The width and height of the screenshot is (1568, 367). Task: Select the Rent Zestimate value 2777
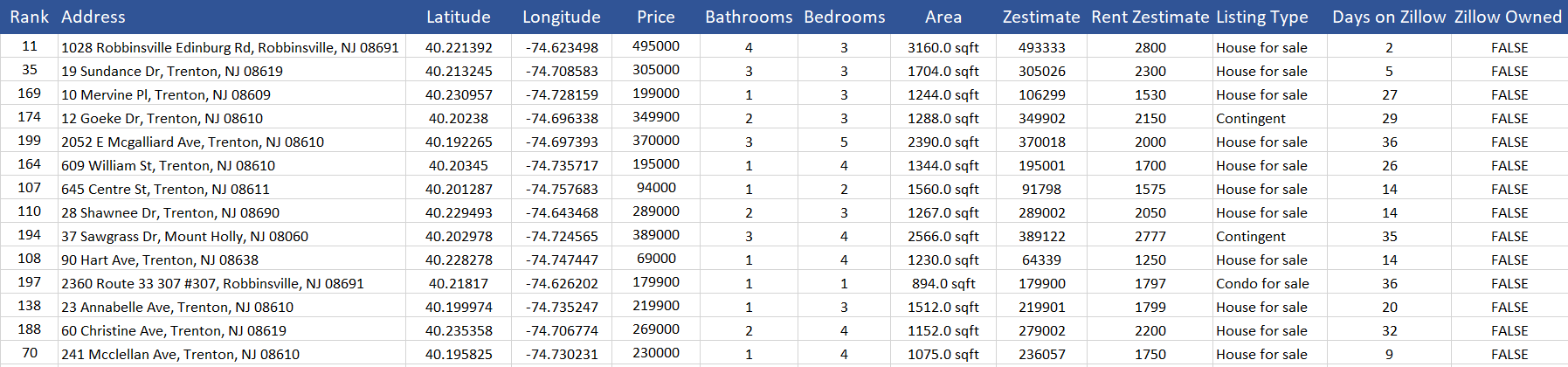point(1150,236)
